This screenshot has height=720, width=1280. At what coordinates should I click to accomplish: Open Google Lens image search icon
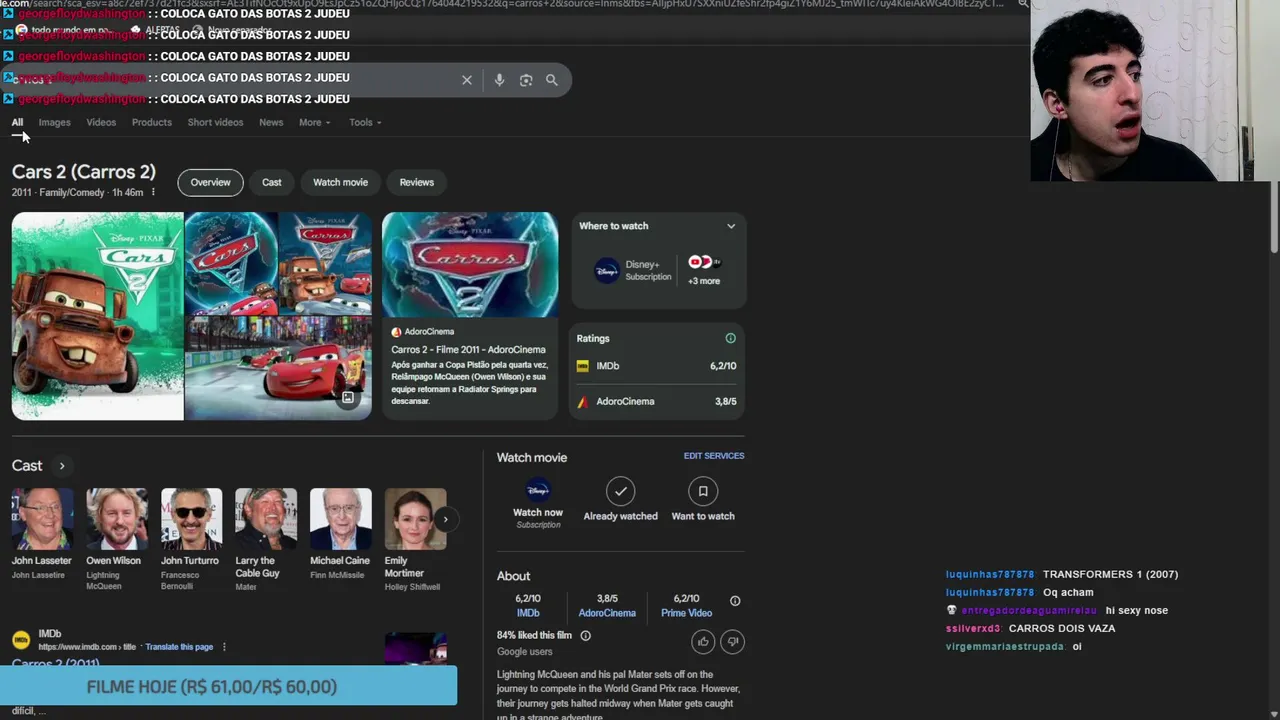tap(526, 80)
